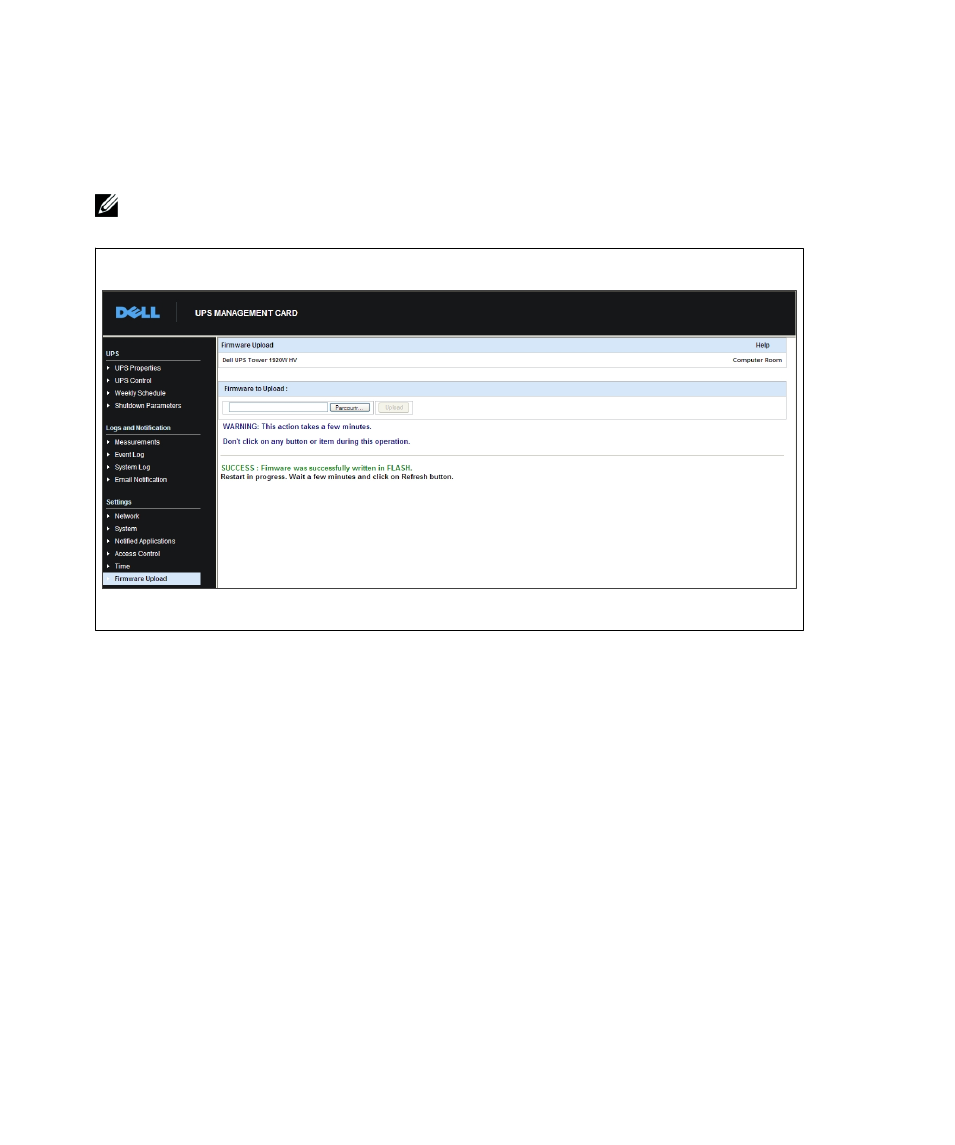Click the Dell logo in header

tap(137, 313)
